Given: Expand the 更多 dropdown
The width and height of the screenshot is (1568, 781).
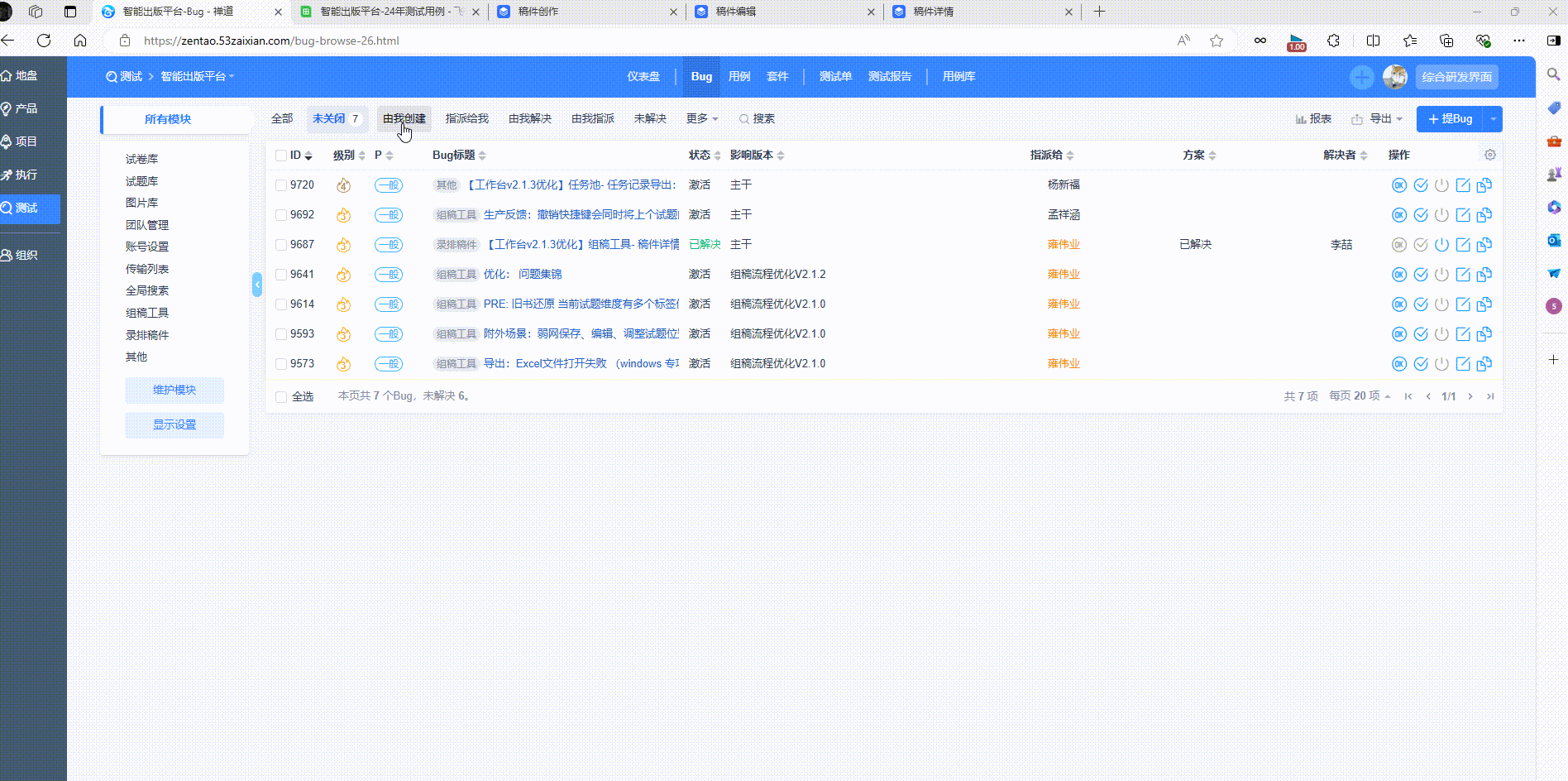Looking at the screenshot, I should tap(701, 119).
